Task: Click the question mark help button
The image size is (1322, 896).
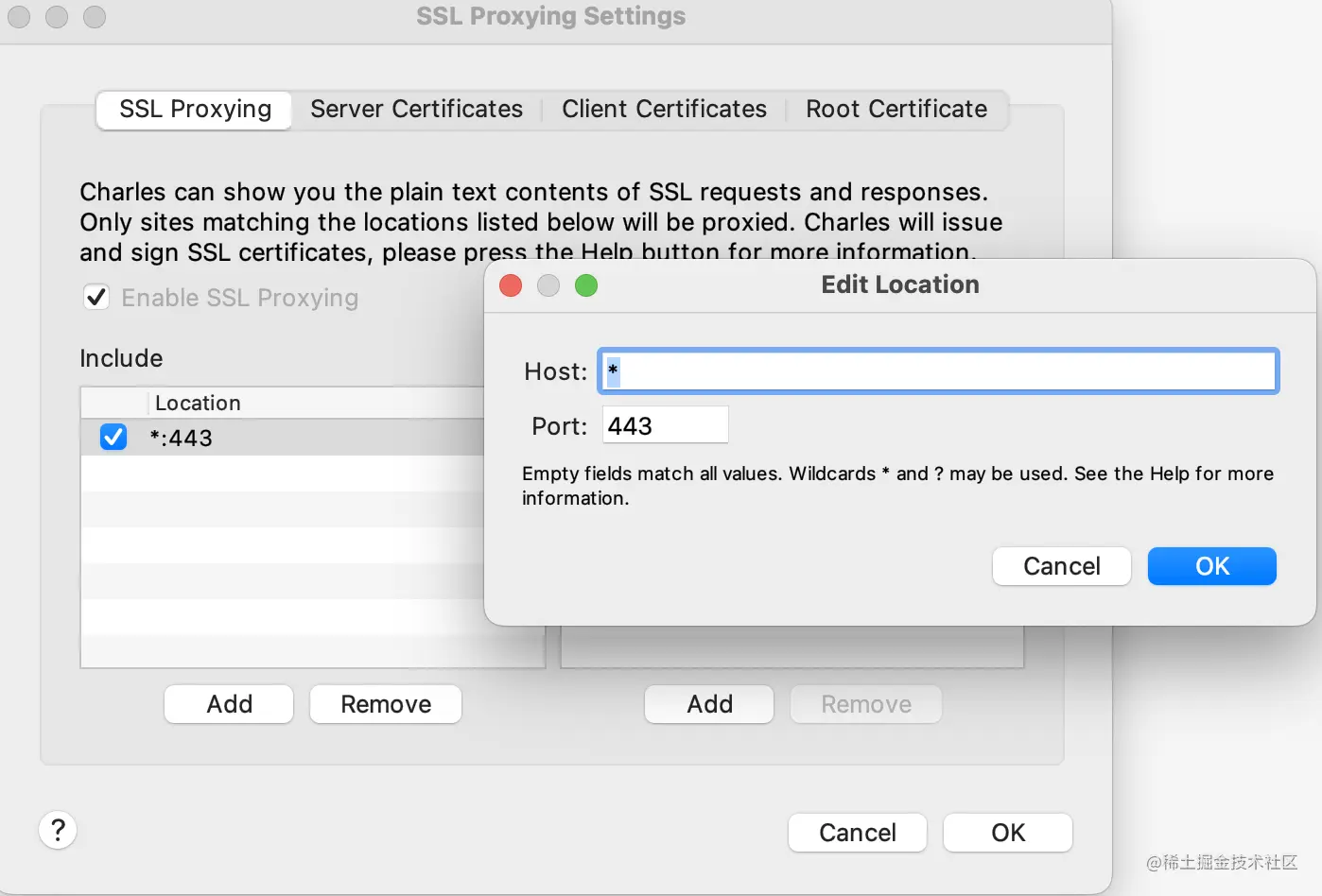Action: point(58,831)
